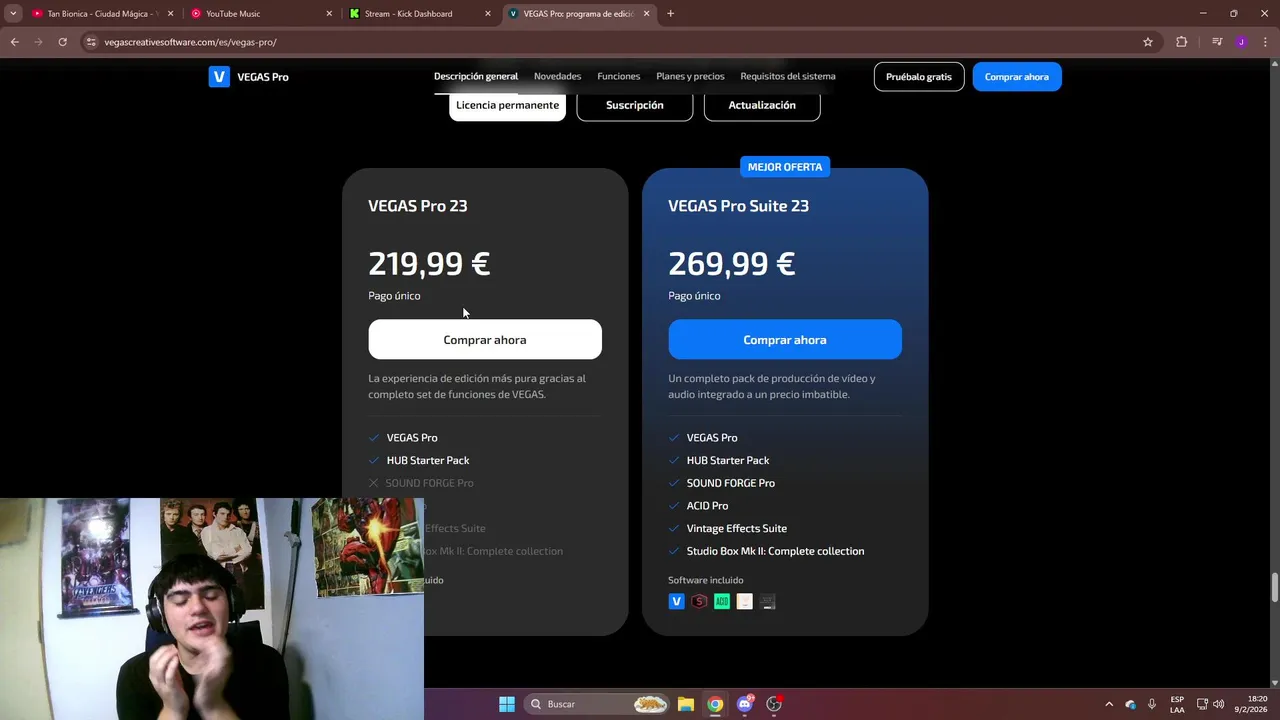Screen dimensions: 1280x720
Task: Buy VEGAS Pro 23 with Comprar ahora
Action: click(485, 340)
